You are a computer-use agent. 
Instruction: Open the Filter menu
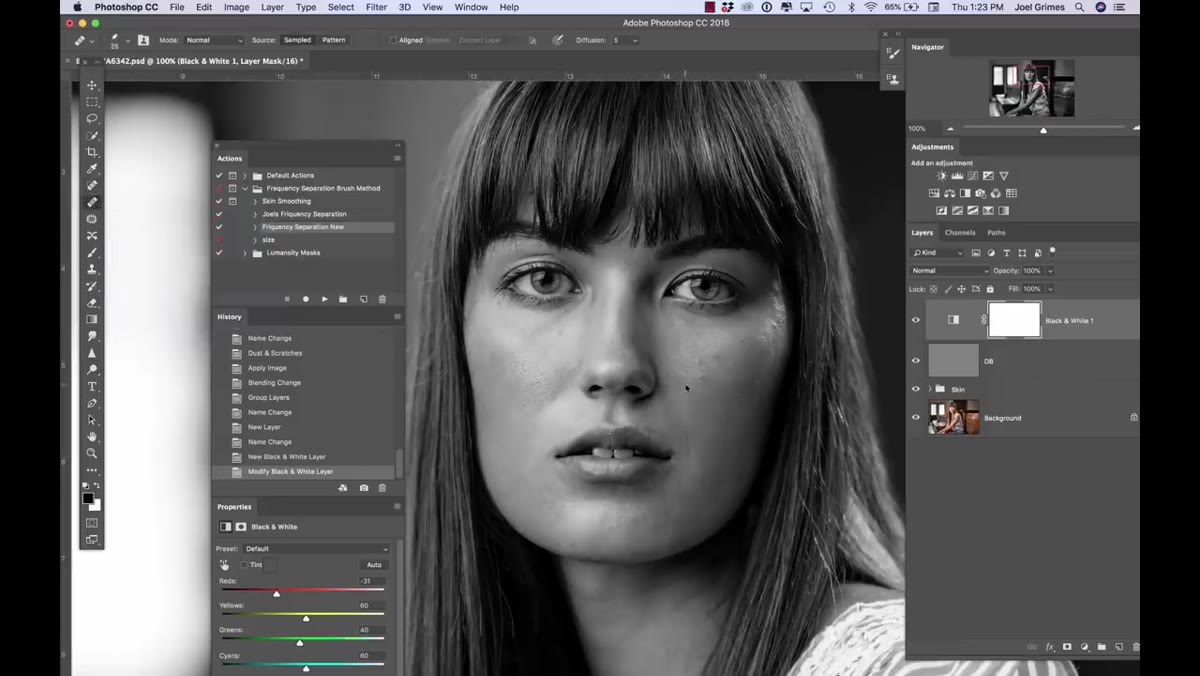click(376, 7)
